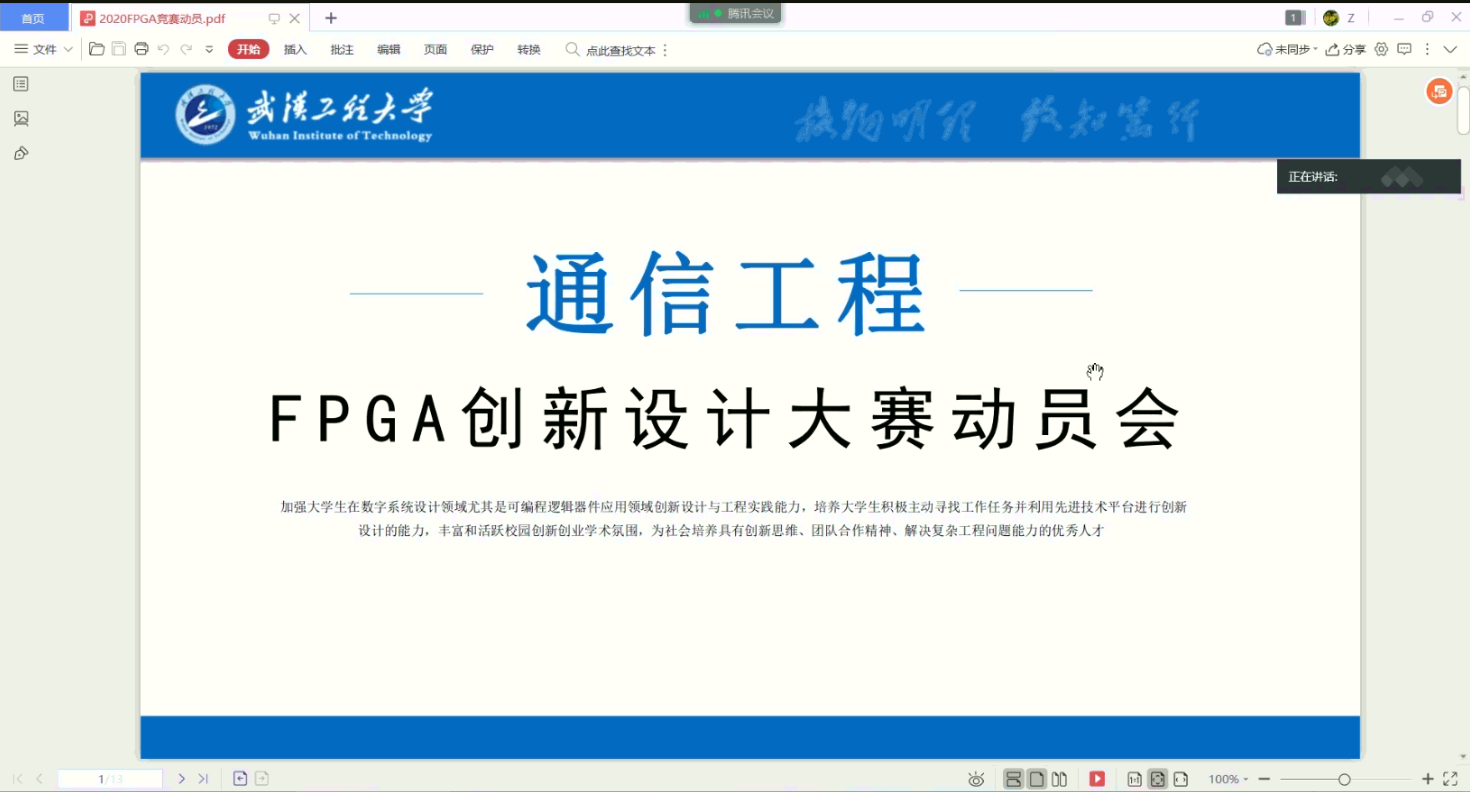The image size is (1470, 792).
Task: Click the Open file folder icon
Action: click(x=97, y=49)
